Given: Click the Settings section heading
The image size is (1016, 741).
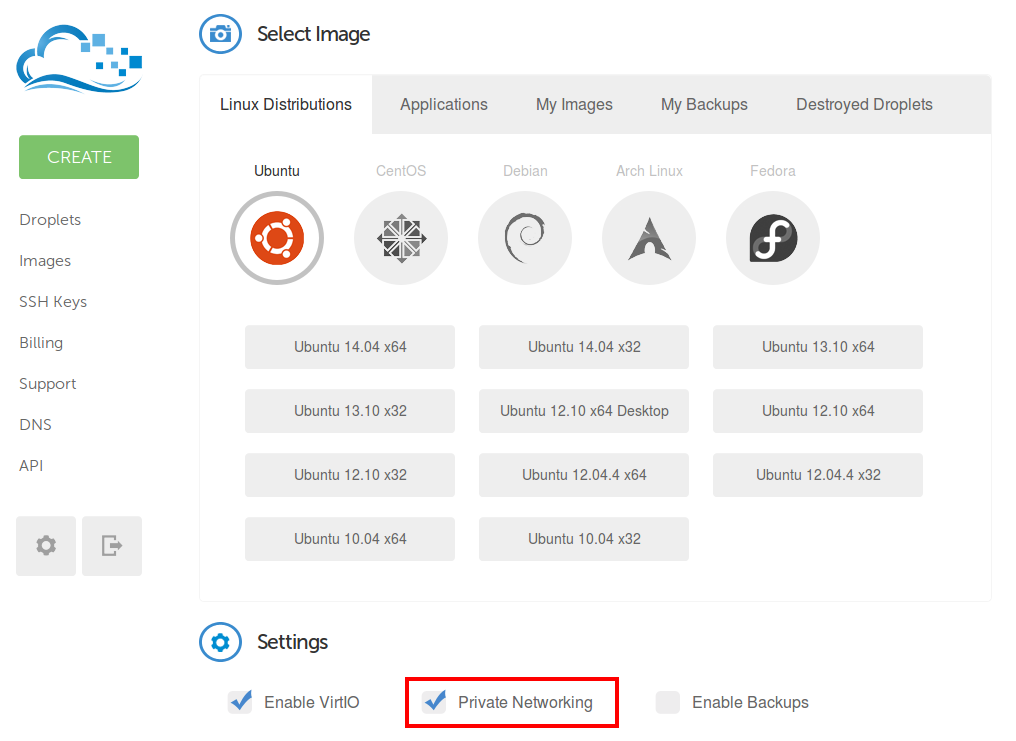Looking at the screenshot, I should pyautogui.click(x=292, y=642).
